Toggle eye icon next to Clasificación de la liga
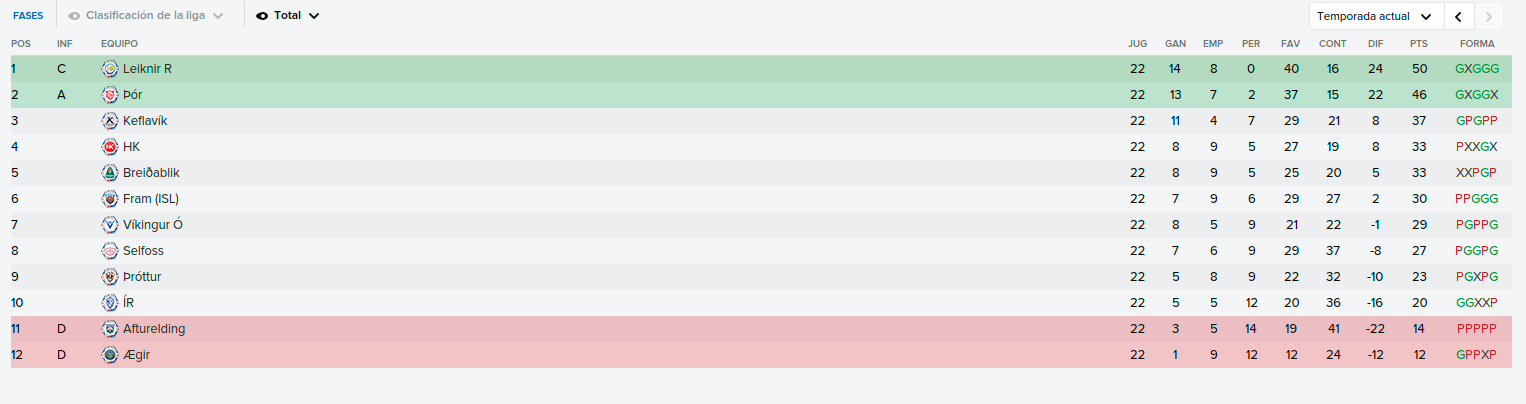 click(x=74, y=16)
